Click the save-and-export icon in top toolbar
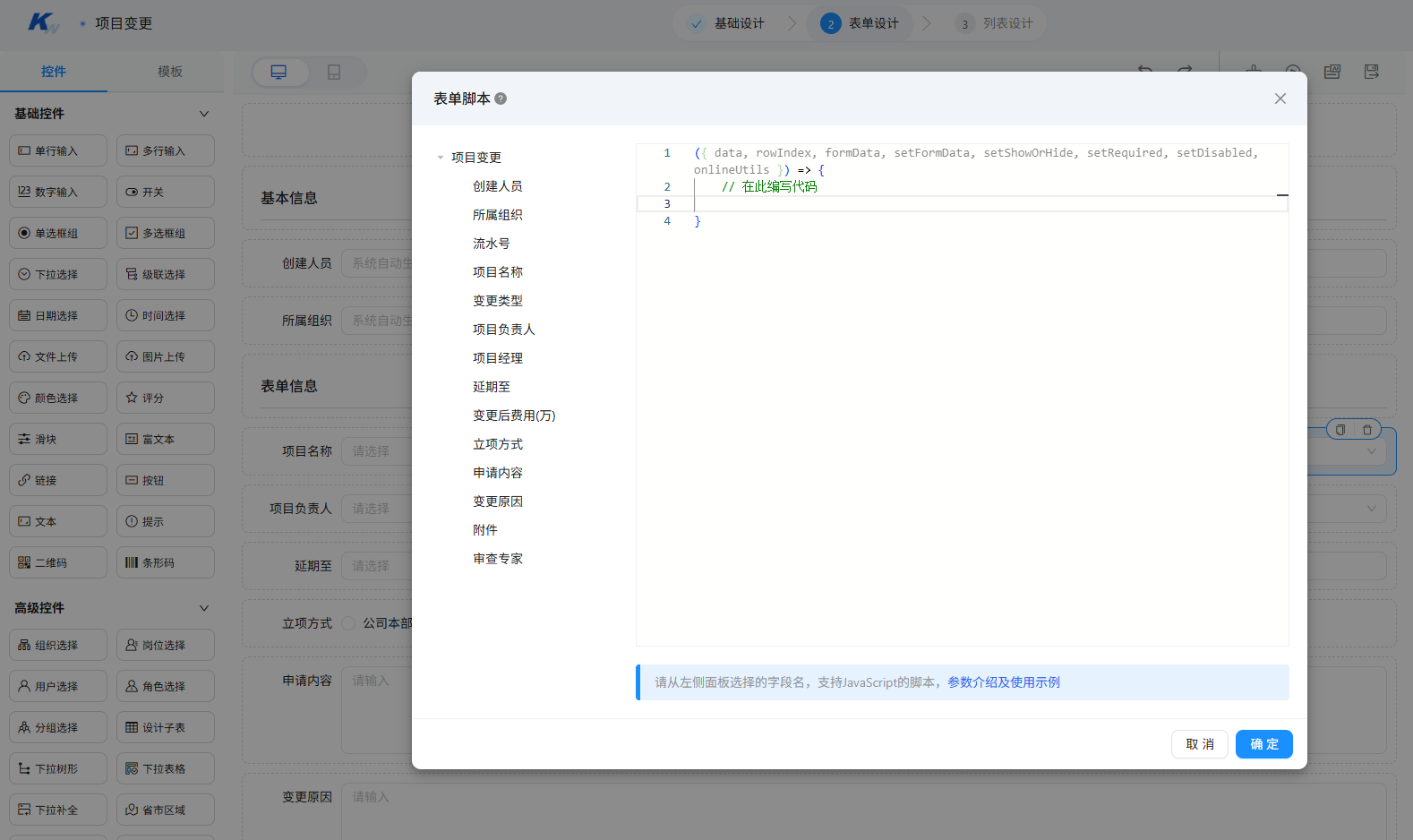This screenshot has width=1413, height=840. (1372, 71)
